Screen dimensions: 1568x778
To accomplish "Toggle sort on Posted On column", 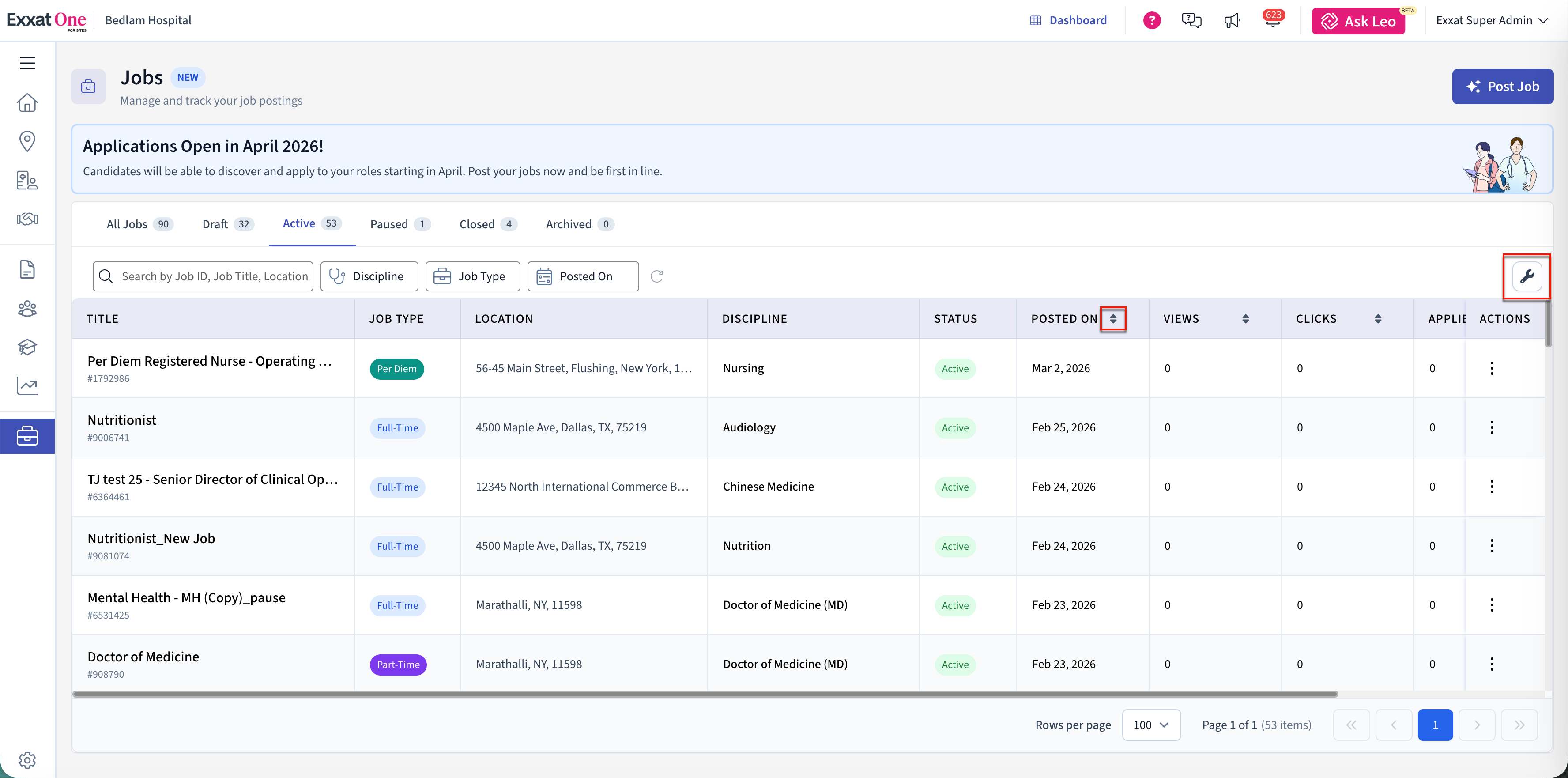I will point(1113,319).
